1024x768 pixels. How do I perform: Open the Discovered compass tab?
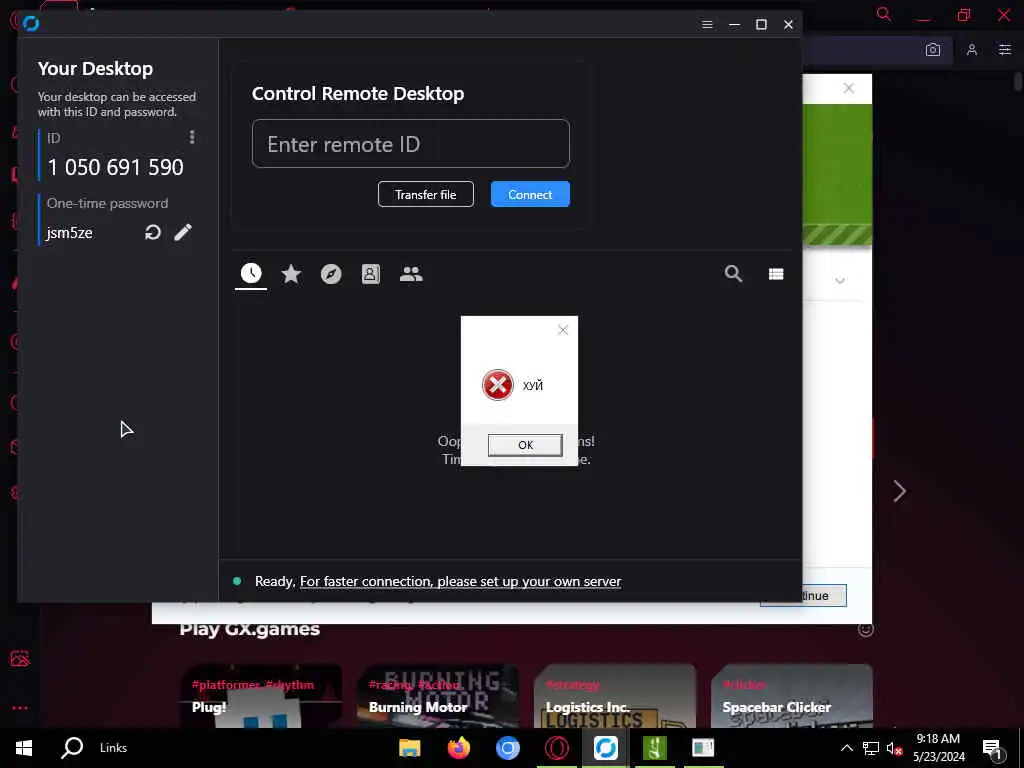pyautogui.click(x=331, y=274)
